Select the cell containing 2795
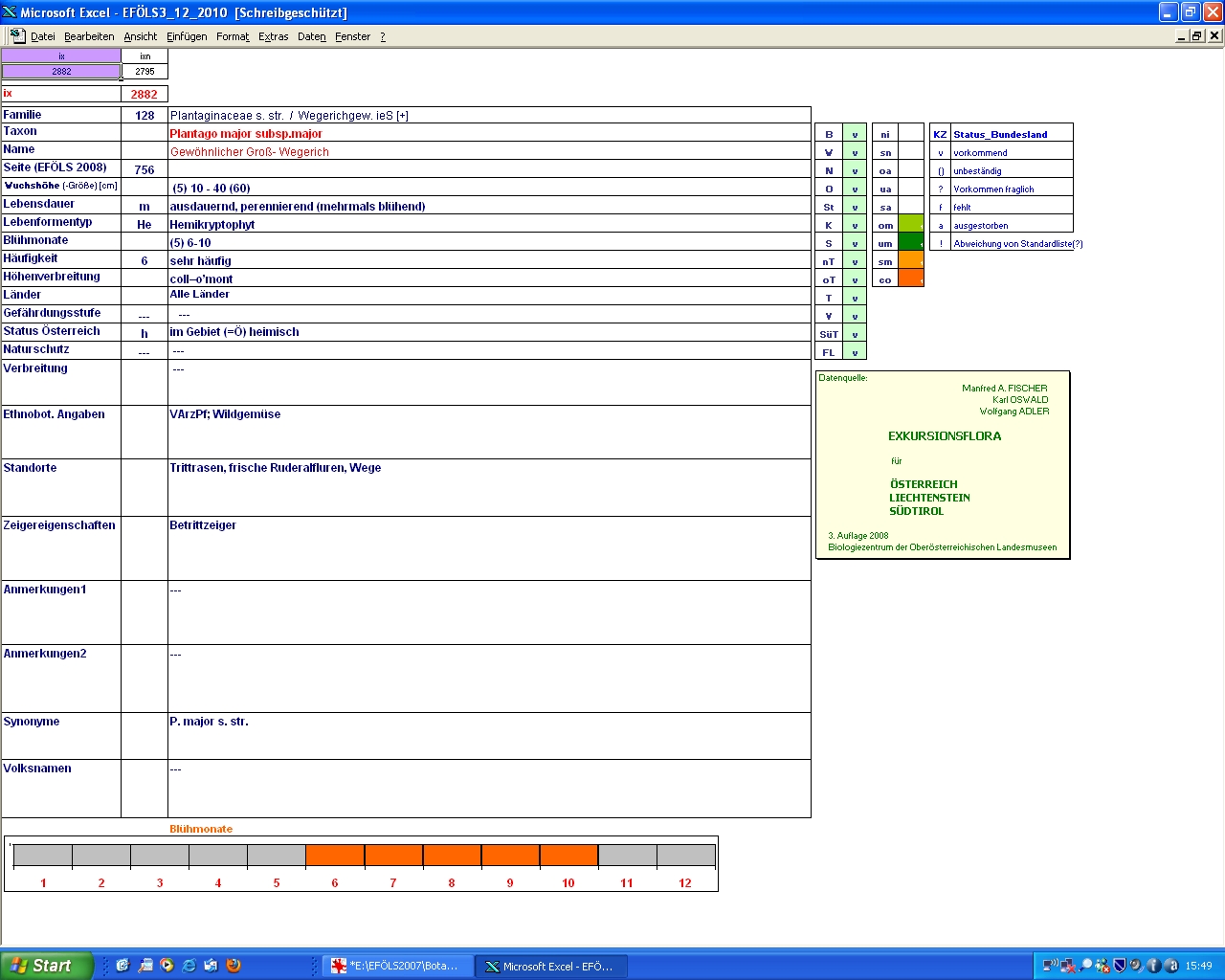1225x980 pixels. 145,71
